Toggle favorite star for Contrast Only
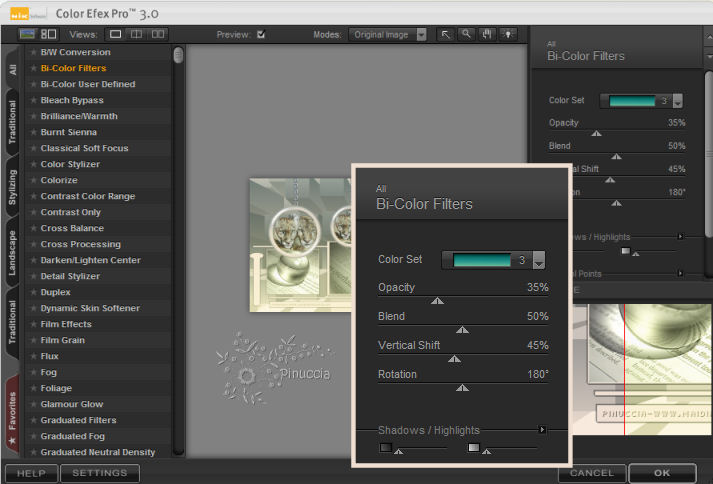The image size is (713, 484). click(x=34, y=212)
